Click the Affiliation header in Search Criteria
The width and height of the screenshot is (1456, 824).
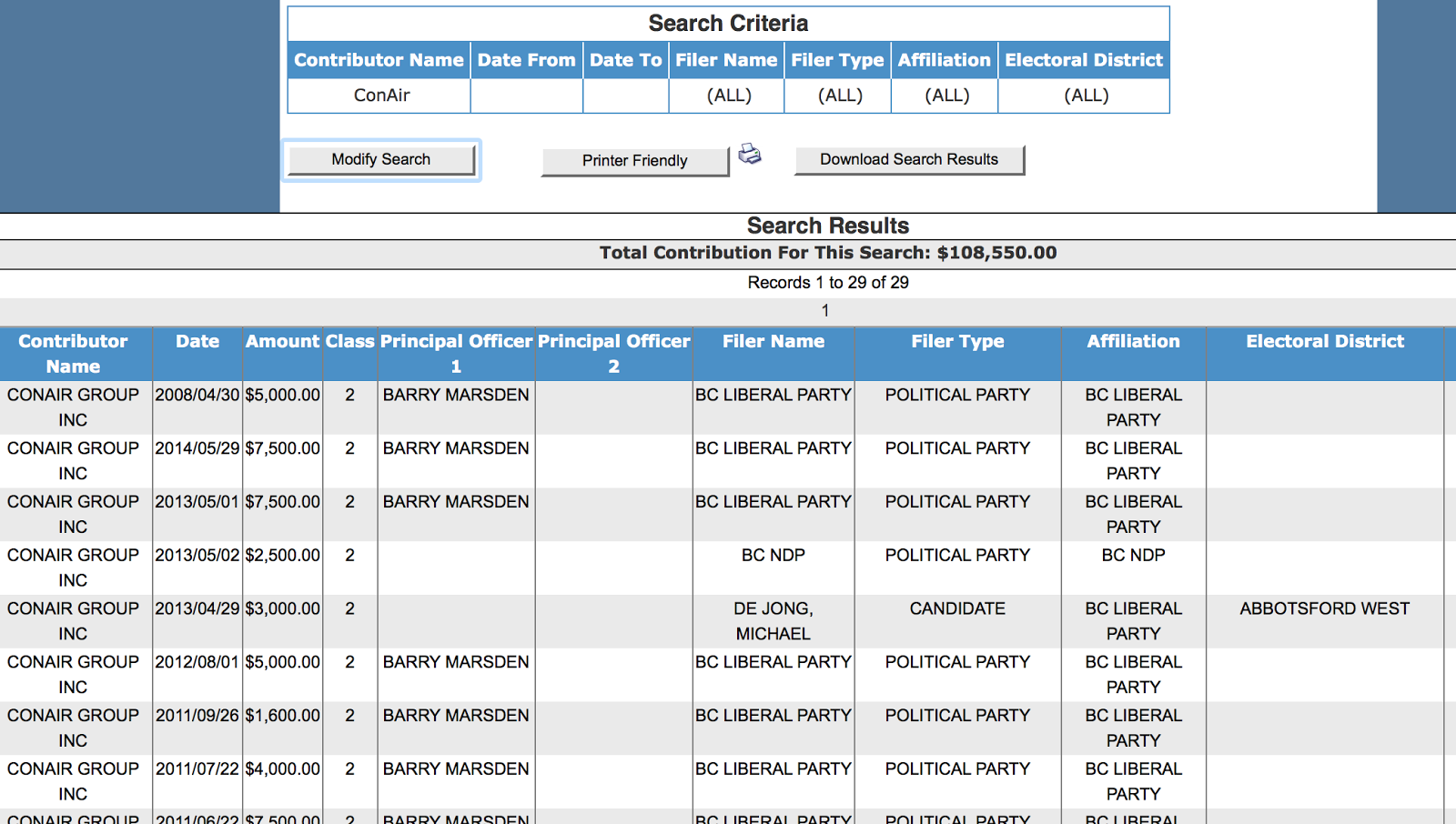click(944, 61)
